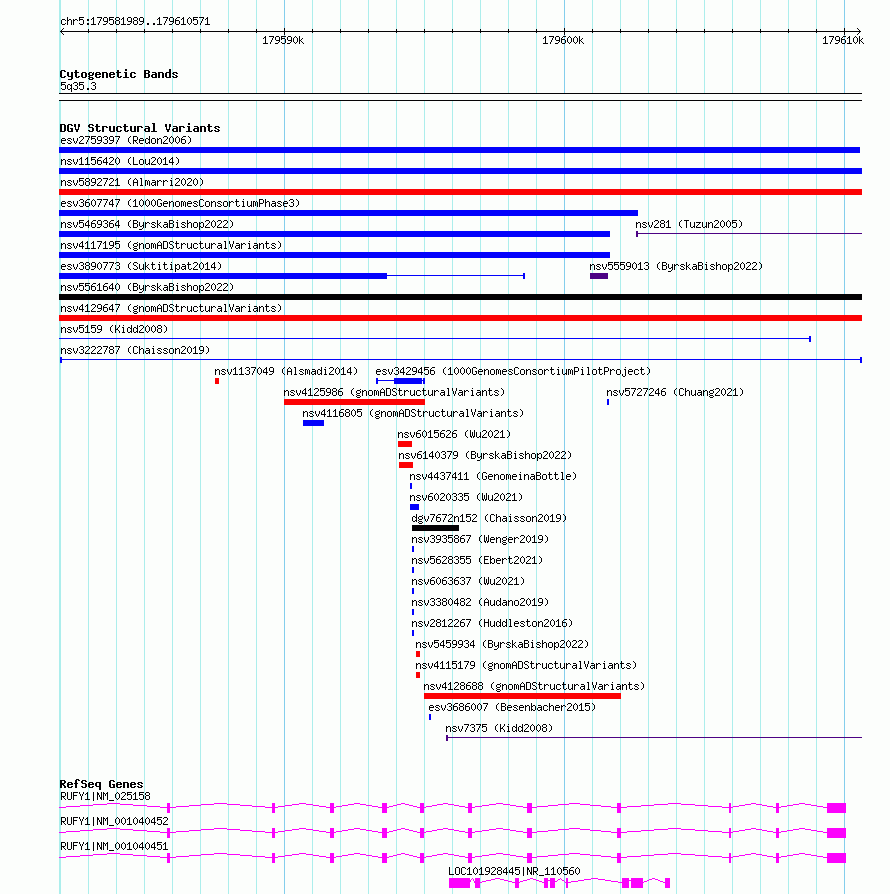The image size is (890, 894).
Task: Click the ruler's right scroll arrow
Action: (859, 31)
